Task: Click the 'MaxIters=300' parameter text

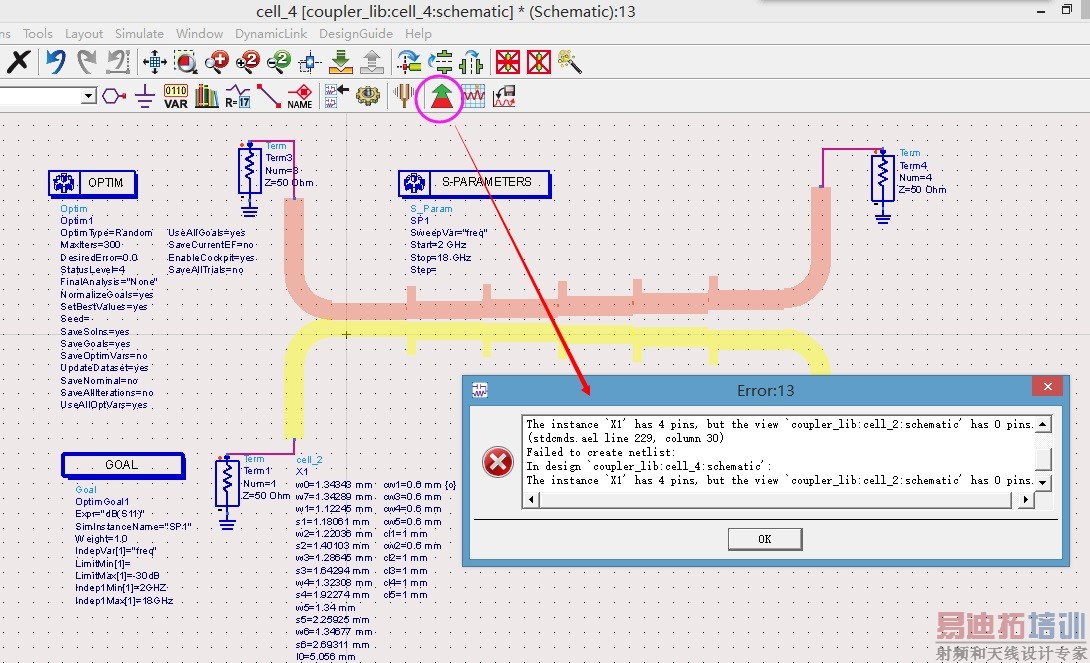Action: pyautogui.click(x=91, y=245)
